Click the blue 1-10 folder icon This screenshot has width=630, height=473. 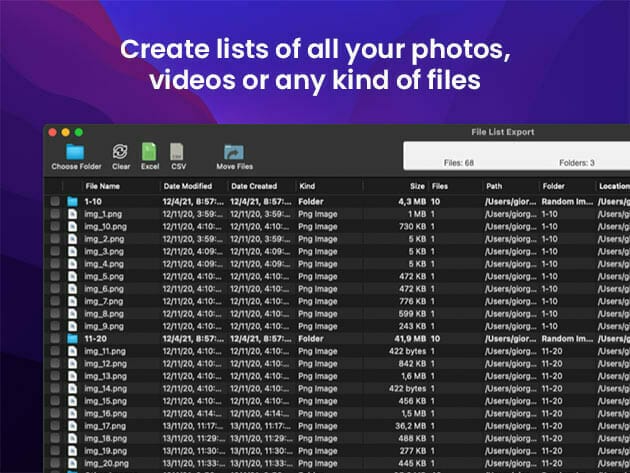72,201
